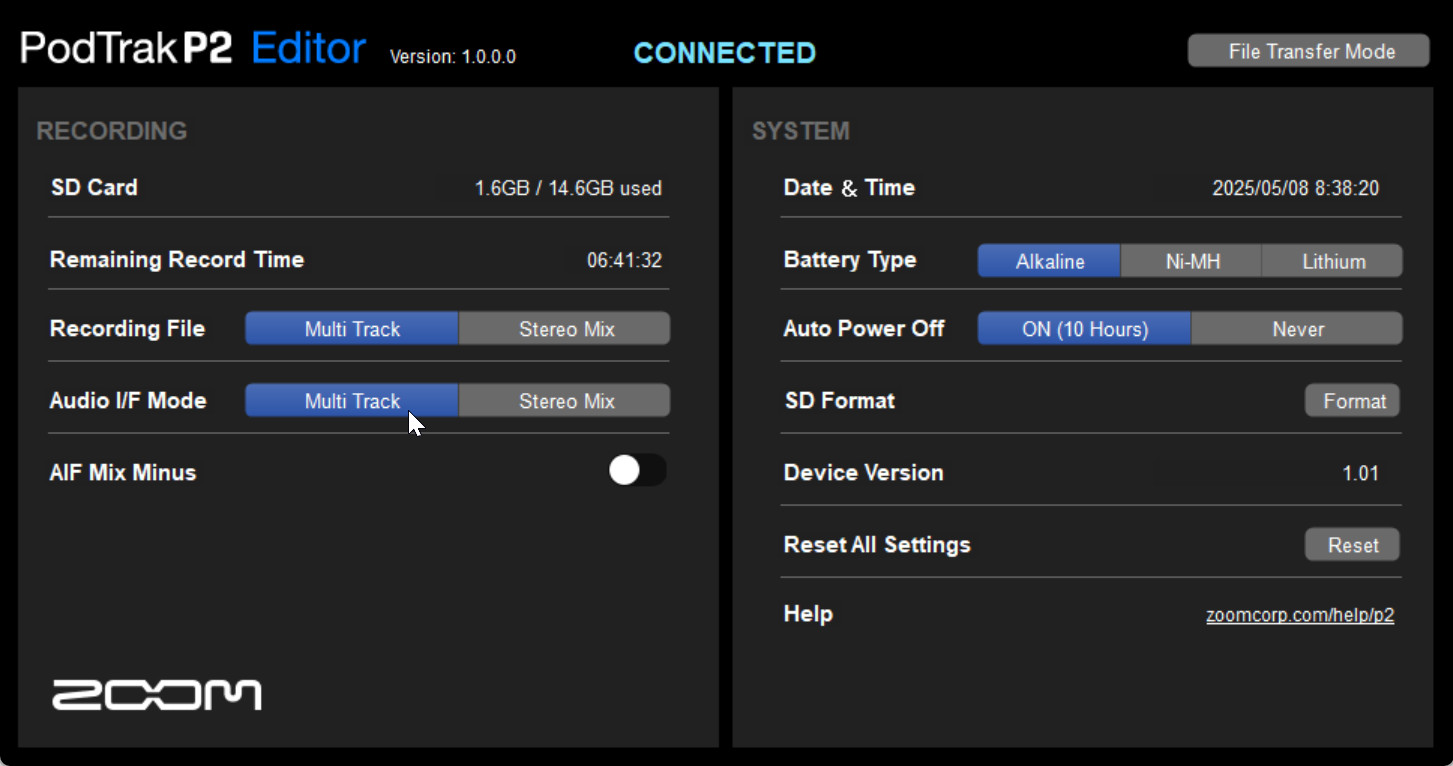Switch to File Transfer Mode
Image resolution: width=1453 pixels, height=766 pixels.
coord(1308,51)
